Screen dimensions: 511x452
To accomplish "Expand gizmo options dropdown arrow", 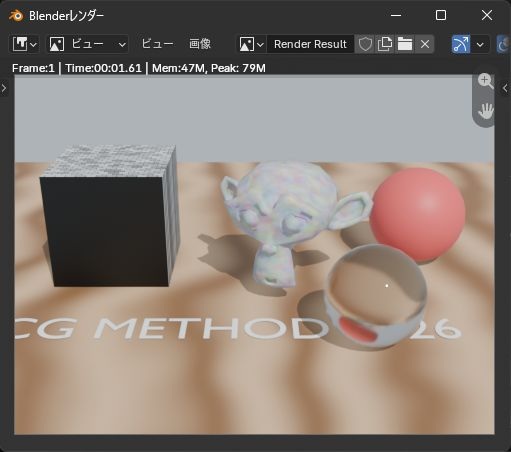I will [480, 44].
